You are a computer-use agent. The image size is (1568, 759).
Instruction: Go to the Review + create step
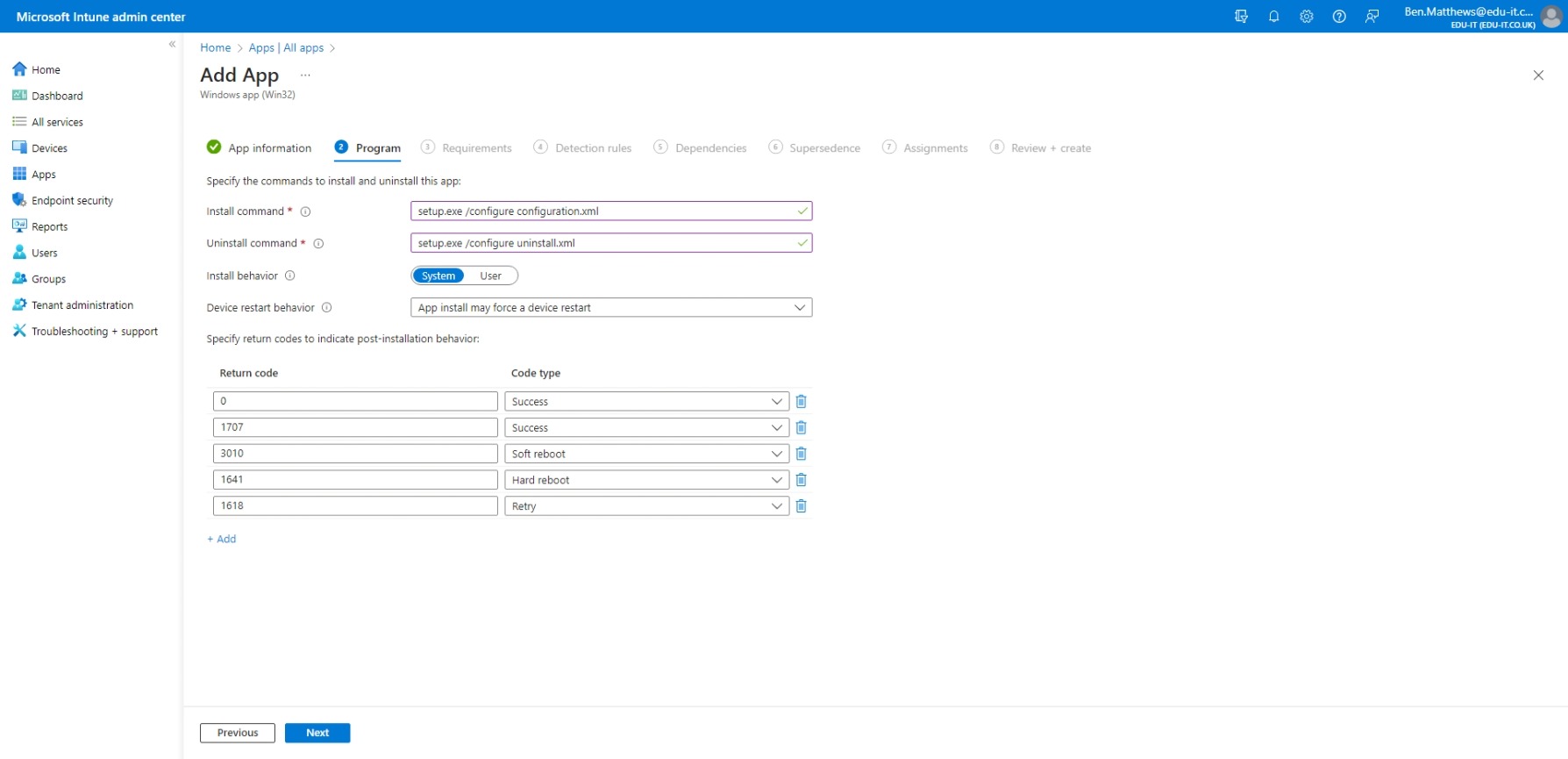[1041, 147]
